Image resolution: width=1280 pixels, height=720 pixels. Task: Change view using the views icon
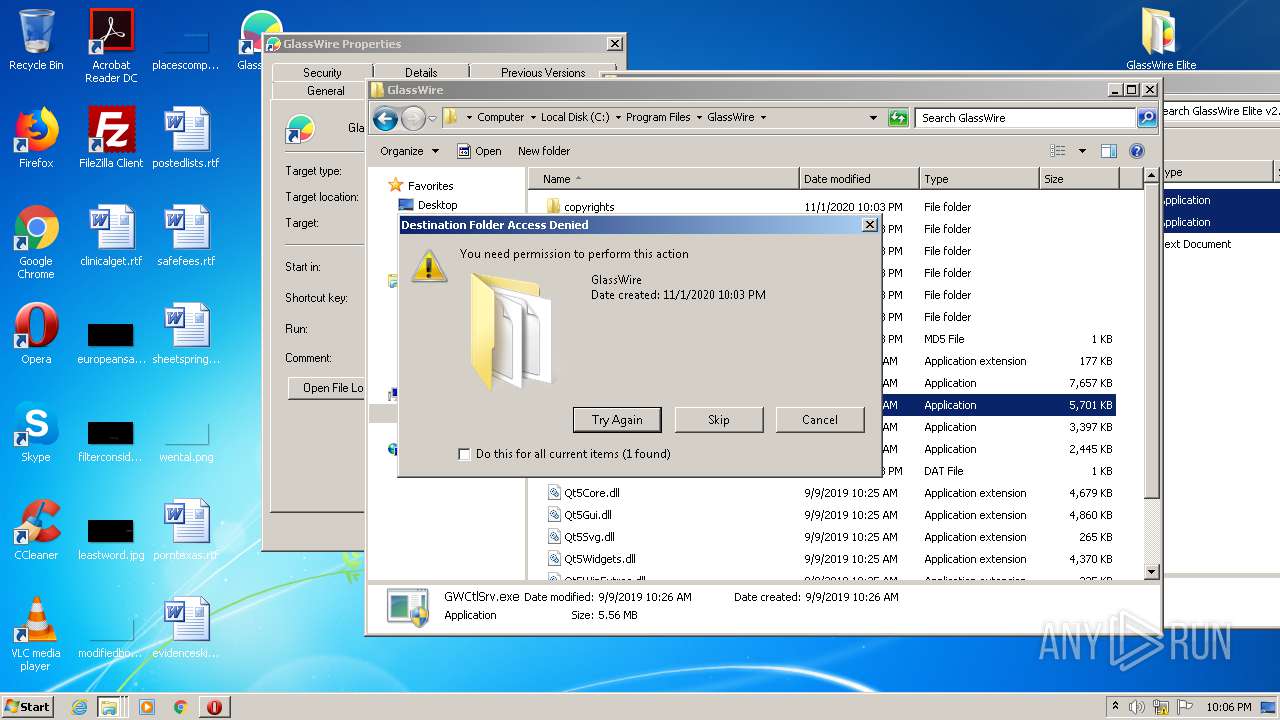(x=1058, y=151)
